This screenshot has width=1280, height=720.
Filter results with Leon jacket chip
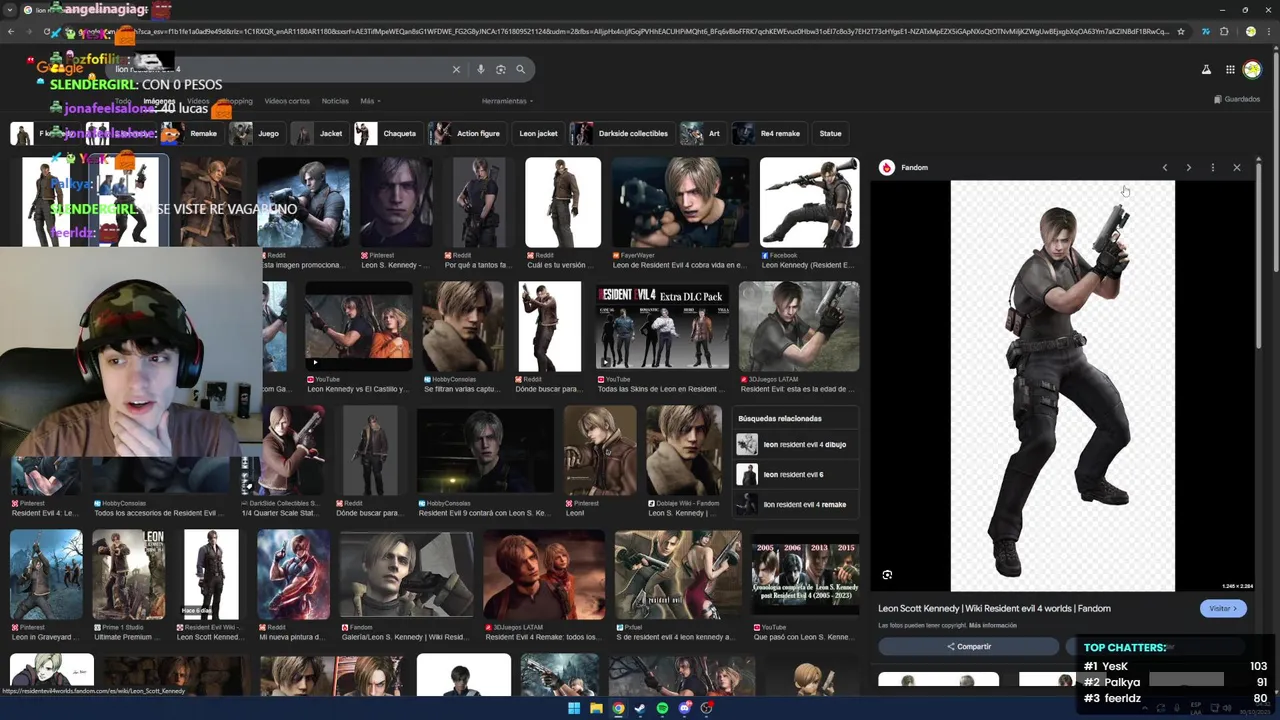click(x=538, y=133)
